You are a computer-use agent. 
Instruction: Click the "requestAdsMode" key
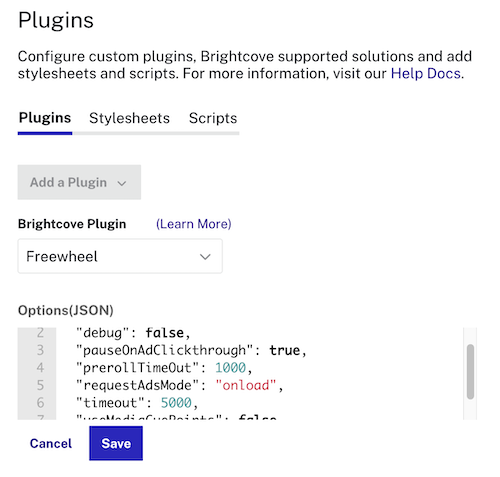(x=138, y=385)
